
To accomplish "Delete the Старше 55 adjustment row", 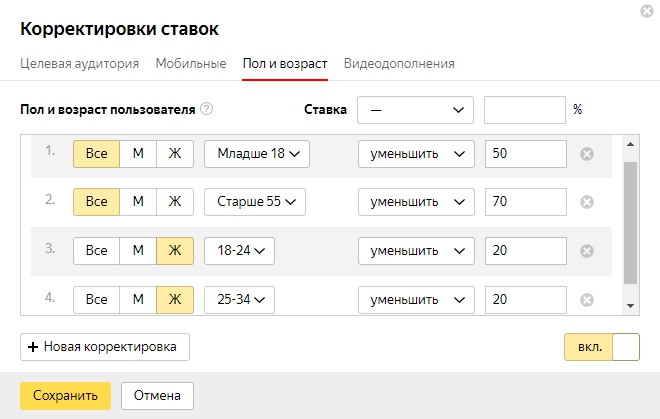I will tap(587, 202).
